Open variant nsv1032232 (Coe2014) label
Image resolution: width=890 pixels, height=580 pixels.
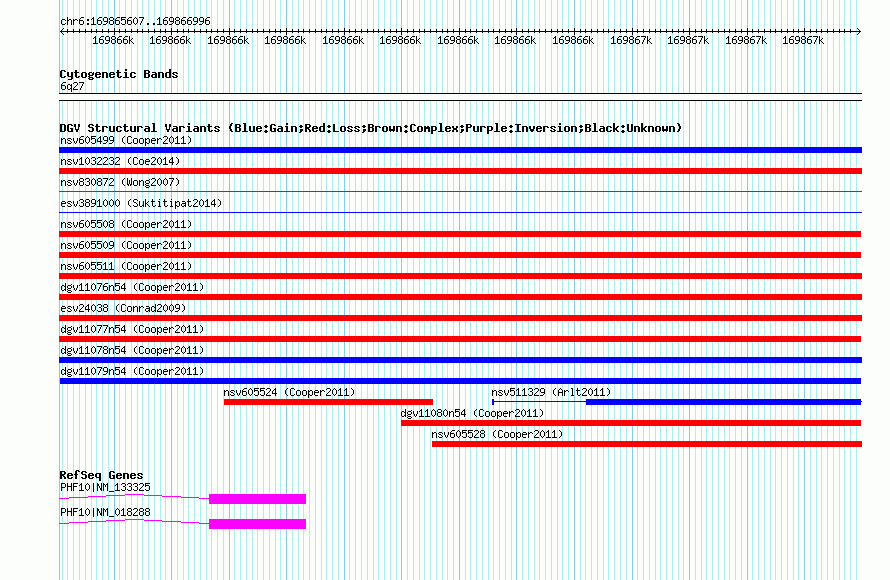120,161
